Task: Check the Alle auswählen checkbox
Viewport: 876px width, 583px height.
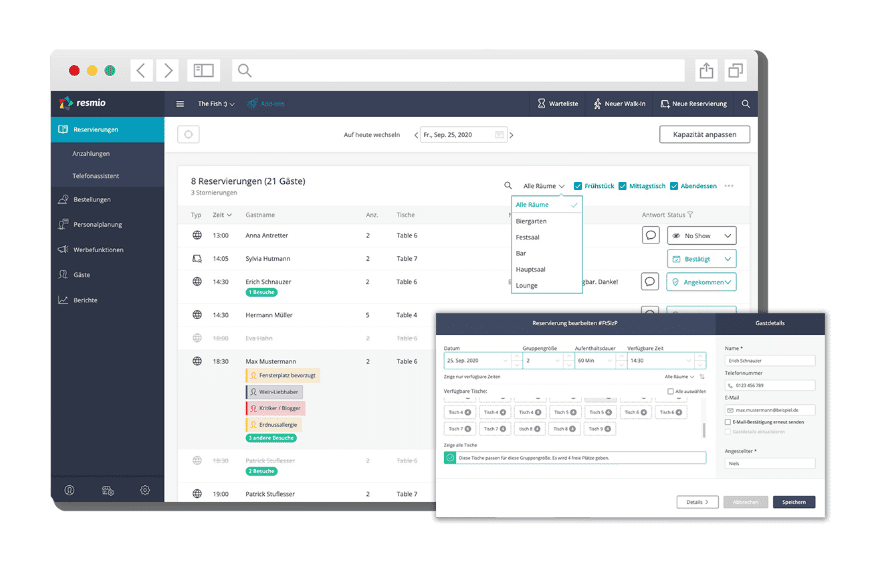Action: 670,391
